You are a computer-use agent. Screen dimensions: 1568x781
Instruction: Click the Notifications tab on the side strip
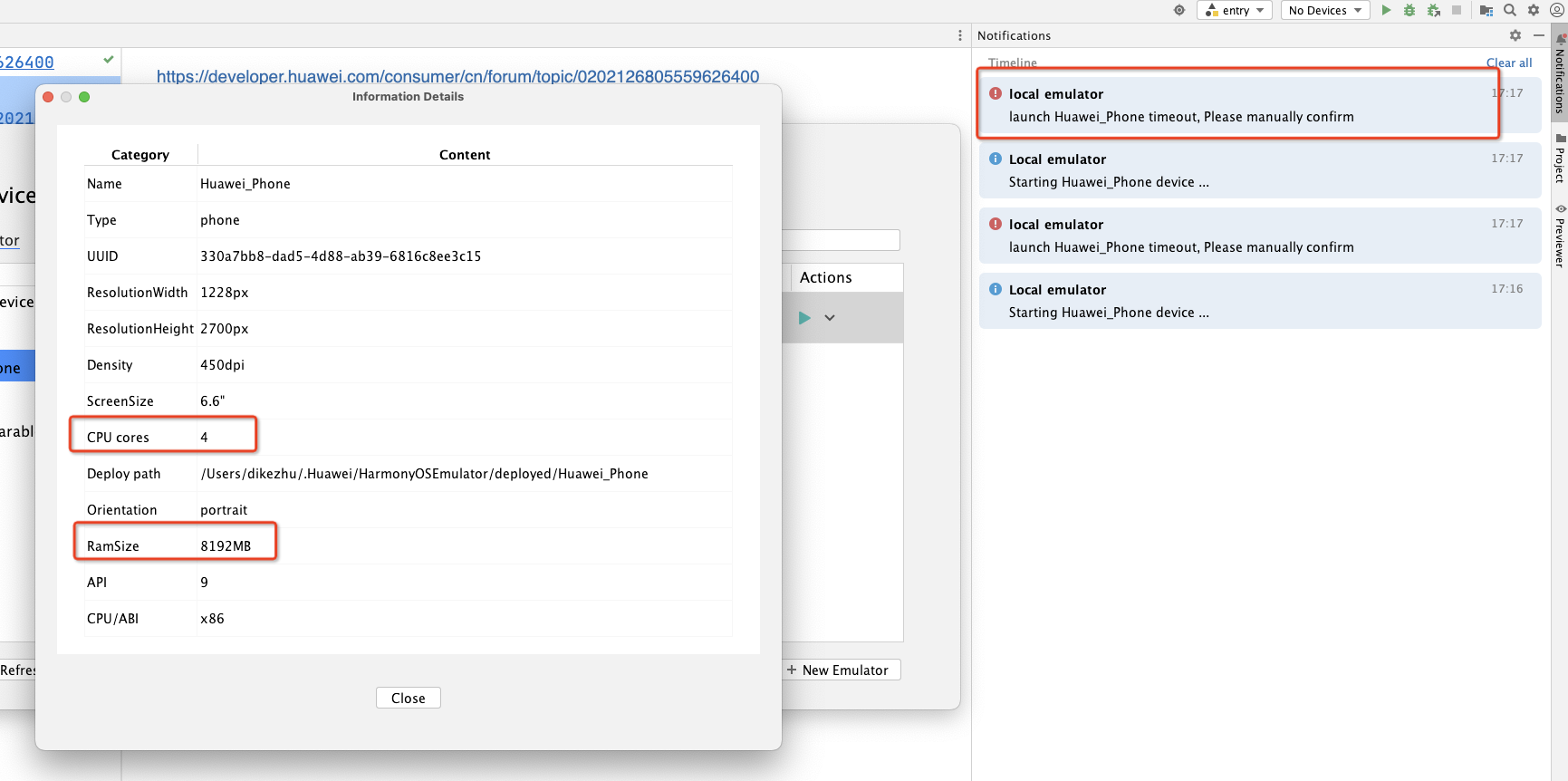pos(1560,74)
